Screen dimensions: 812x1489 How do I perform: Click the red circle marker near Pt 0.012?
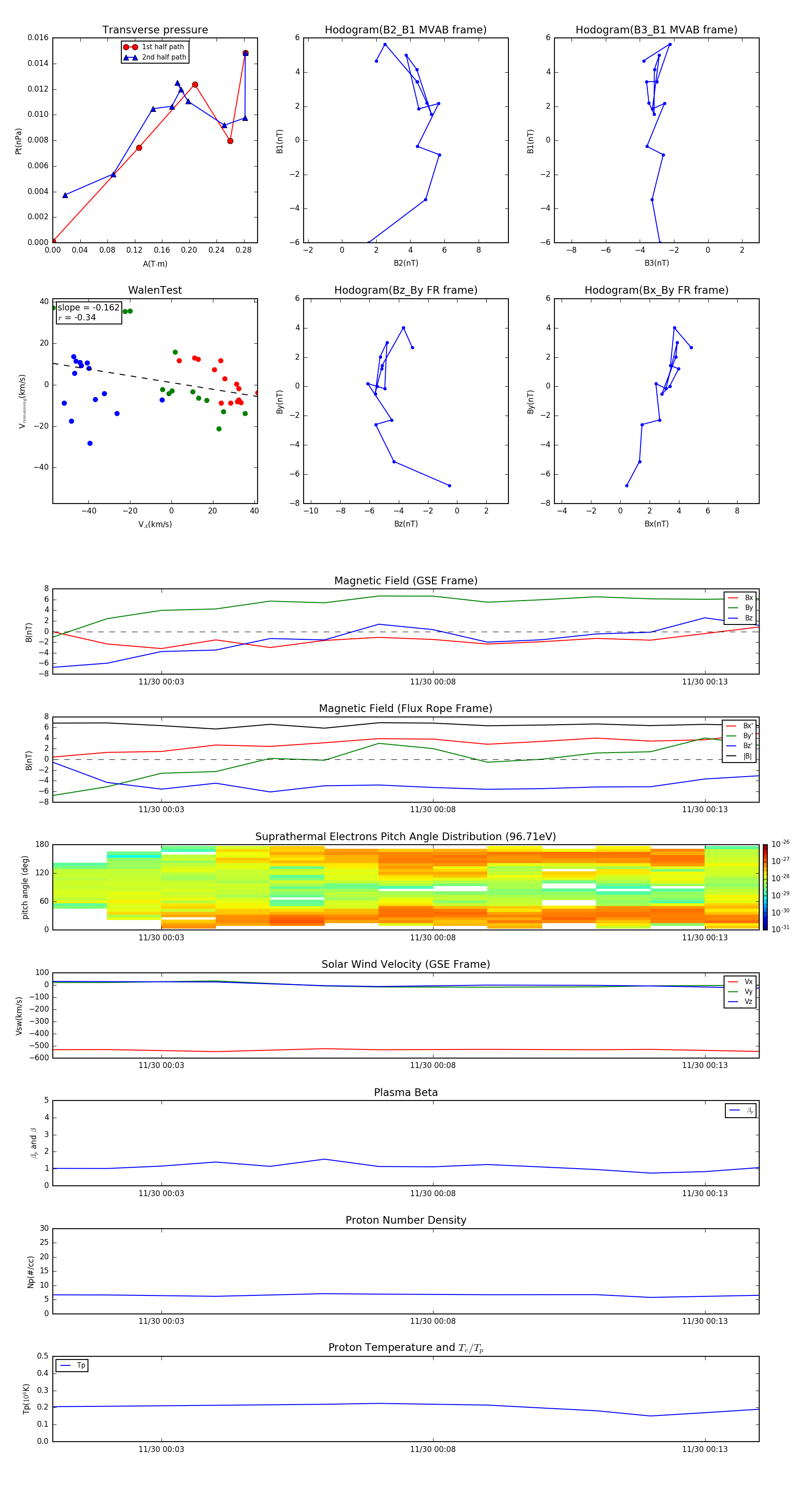coord(195,85)
